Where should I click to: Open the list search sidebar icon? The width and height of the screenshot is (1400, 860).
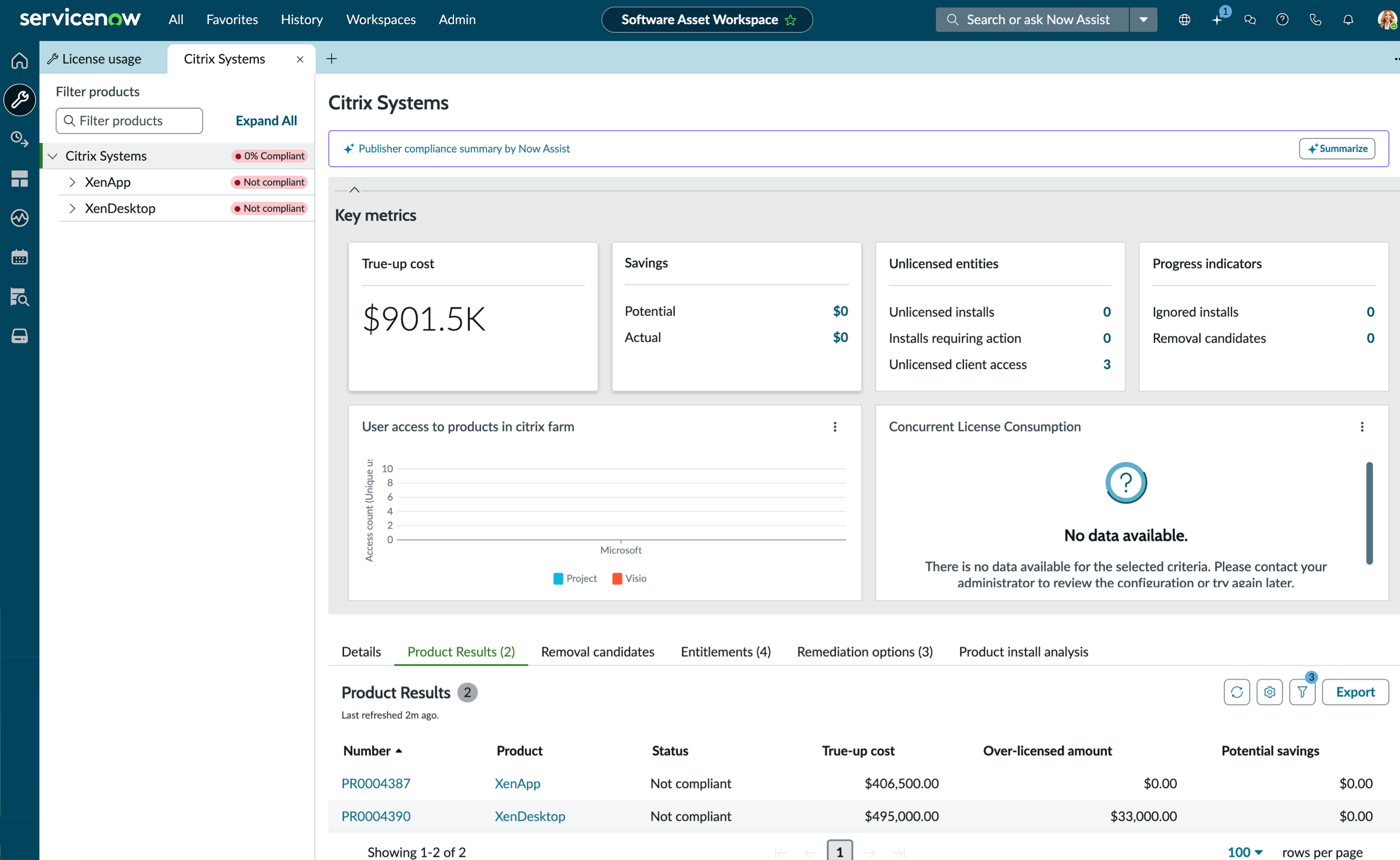(x=19, y=296)
